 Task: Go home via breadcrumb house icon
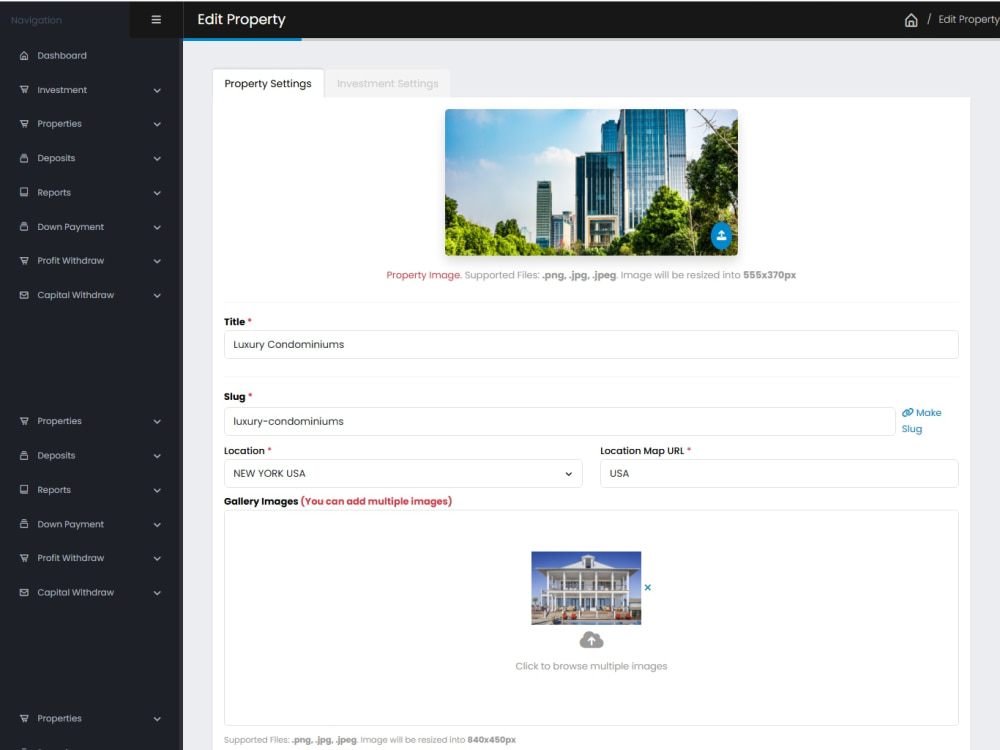911,20
